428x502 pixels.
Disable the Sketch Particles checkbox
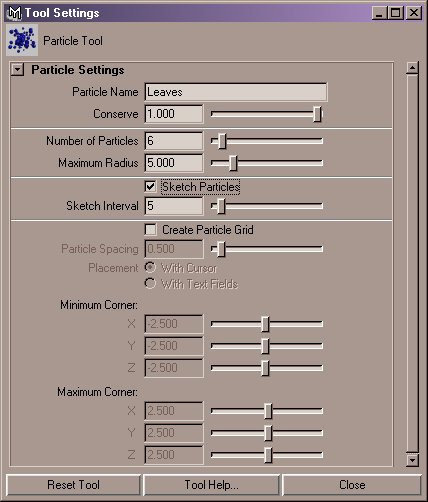point(150,186)
